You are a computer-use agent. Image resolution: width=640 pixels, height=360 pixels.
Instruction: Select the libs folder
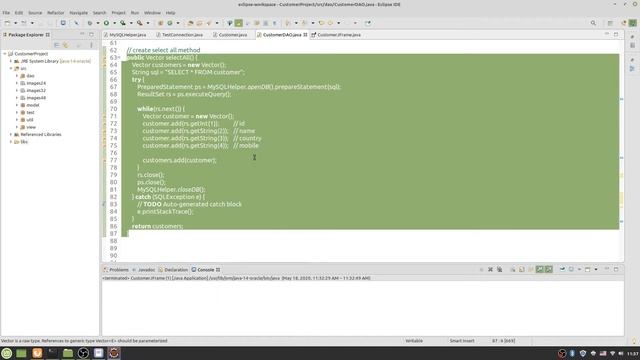24,142
